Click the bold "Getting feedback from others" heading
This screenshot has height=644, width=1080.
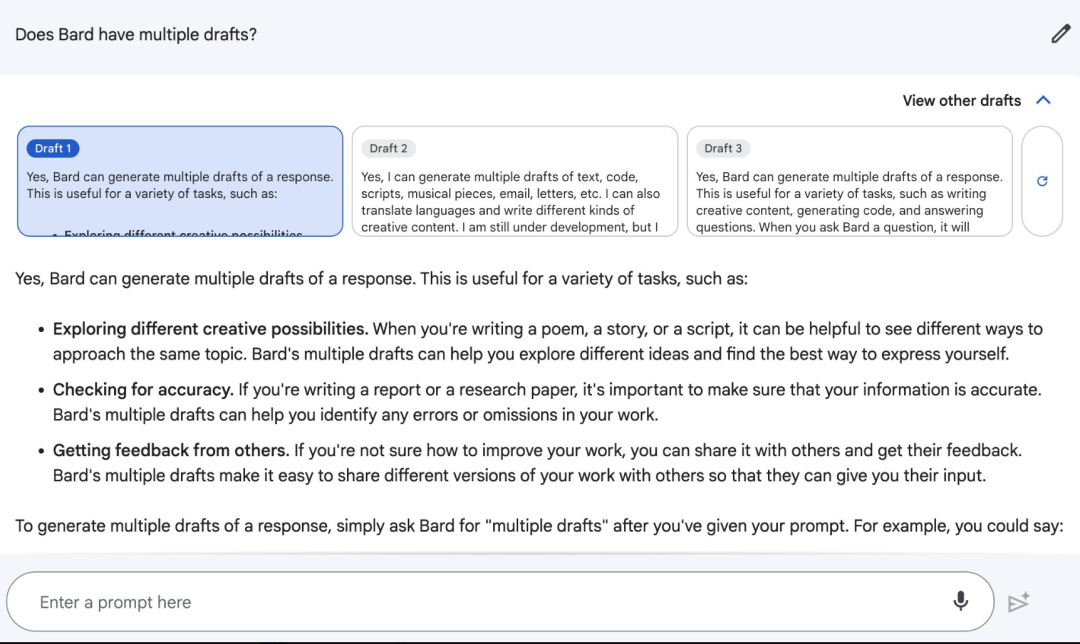(171, 451)
